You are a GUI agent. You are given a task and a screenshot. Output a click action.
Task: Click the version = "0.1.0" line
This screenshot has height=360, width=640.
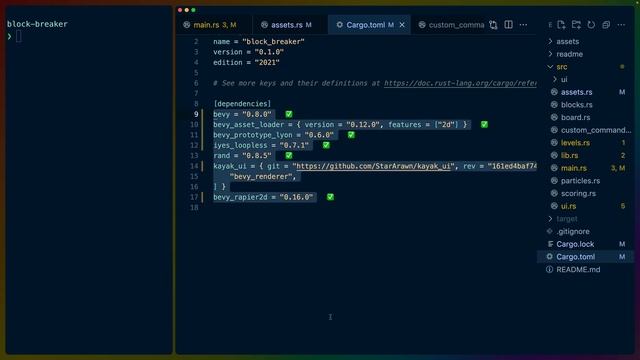click(x=248, y=52)
